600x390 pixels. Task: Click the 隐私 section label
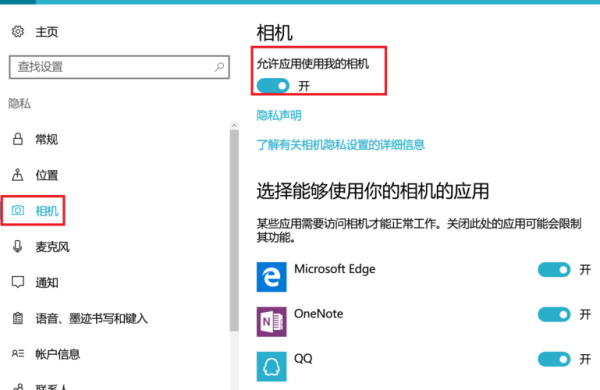(x=20, y=103)
